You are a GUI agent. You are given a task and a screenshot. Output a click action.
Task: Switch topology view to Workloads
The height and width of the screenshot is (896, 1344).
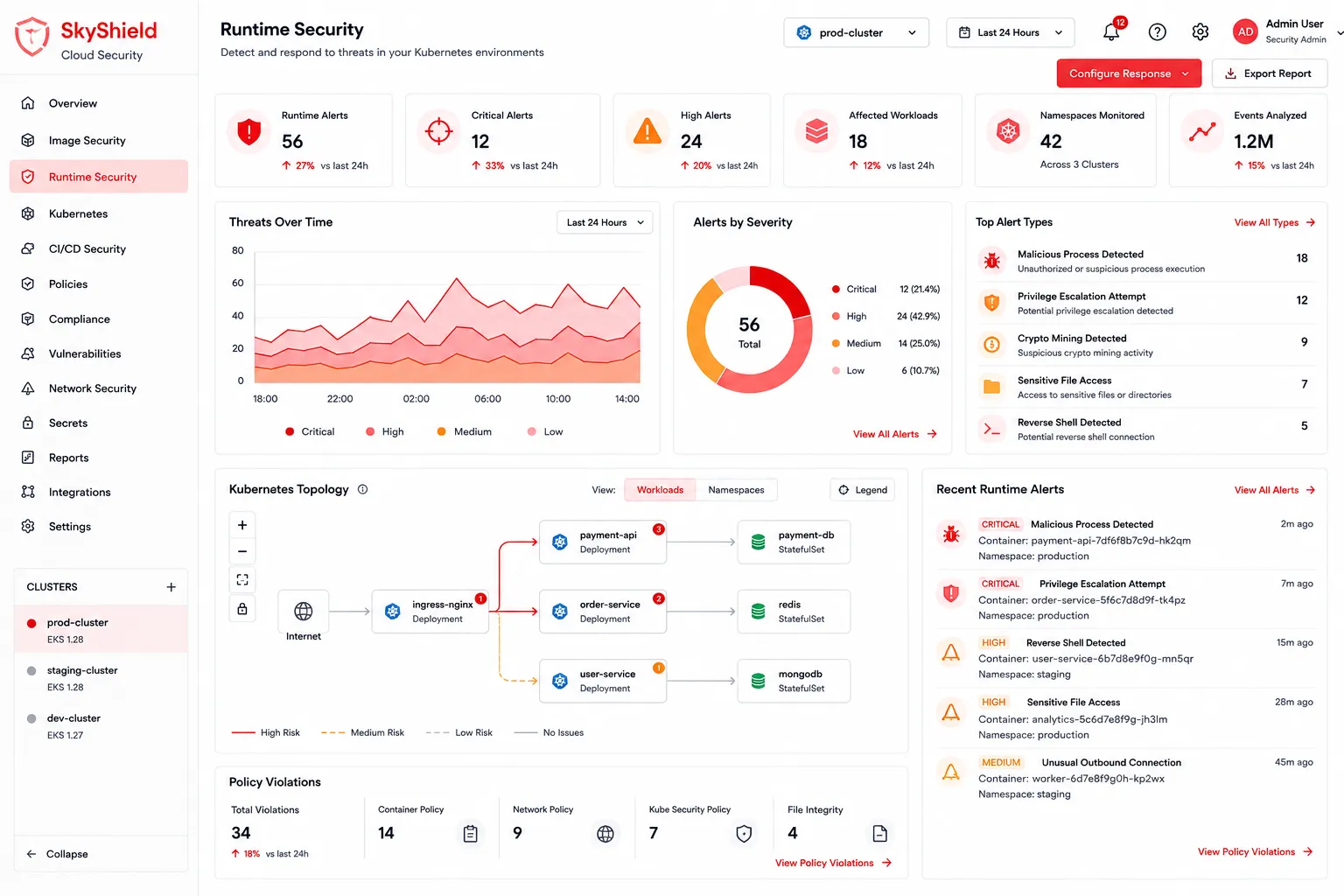[x=660, y=490]
